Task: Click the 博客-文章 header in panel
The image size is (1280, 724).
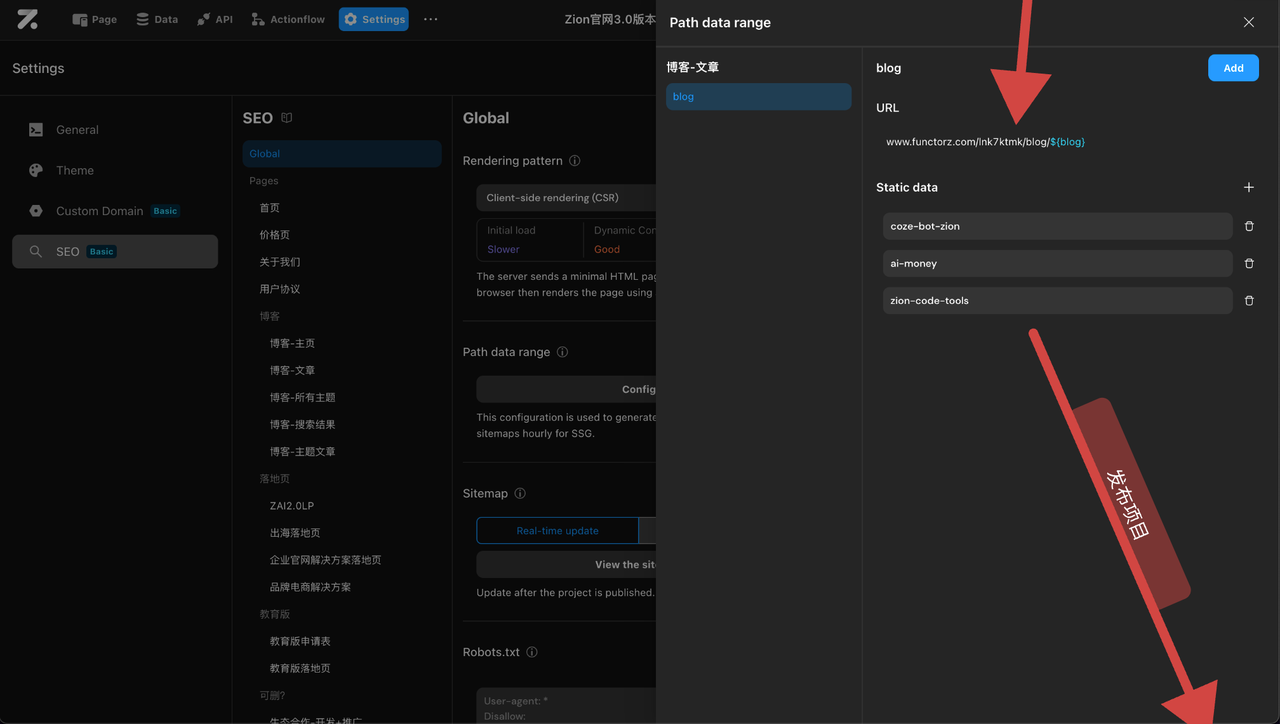Action: pos(693,67)
